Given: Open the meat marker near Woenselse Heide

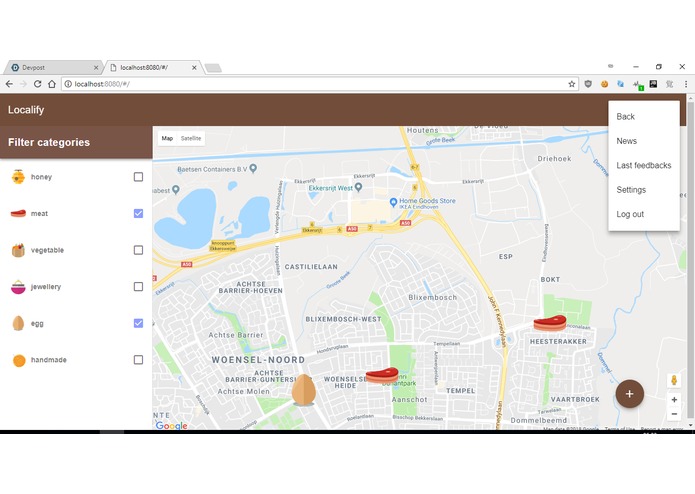Looking at the screenshot, I should point(382,375).
